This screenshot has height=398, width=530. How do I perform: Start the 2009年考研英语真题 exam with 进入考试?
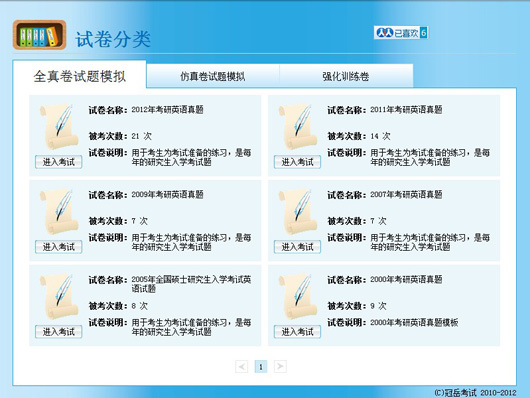(58, 247)
